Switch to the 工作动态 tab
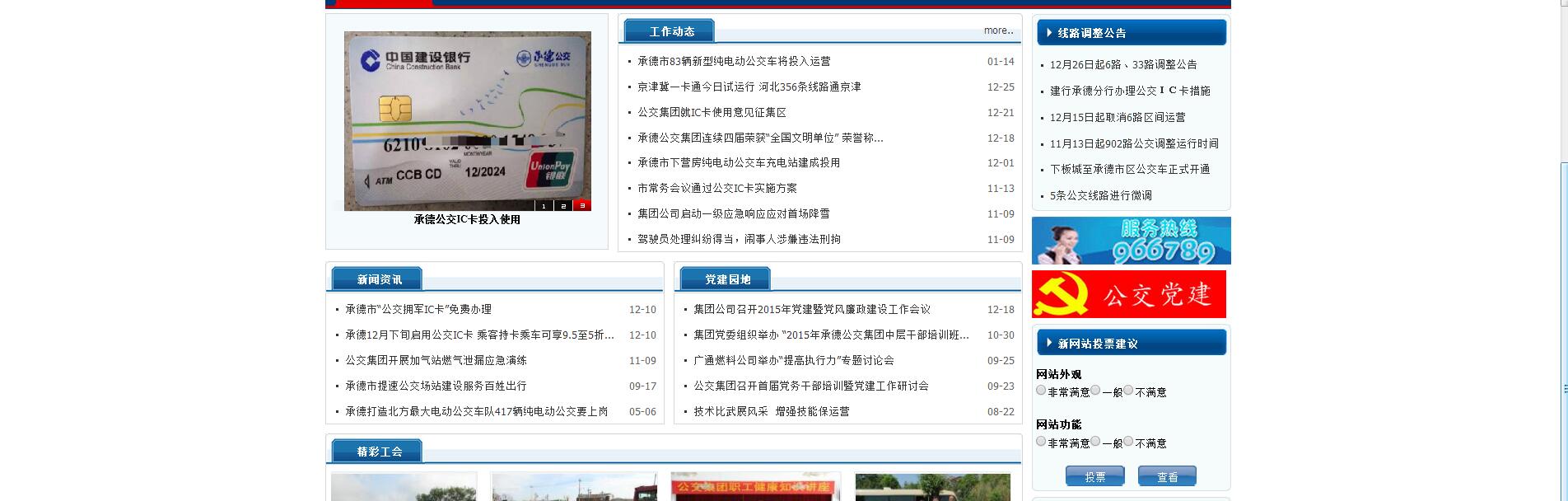Image resolution: width=1568 pixels, height=501 pixels. point(670,31)
